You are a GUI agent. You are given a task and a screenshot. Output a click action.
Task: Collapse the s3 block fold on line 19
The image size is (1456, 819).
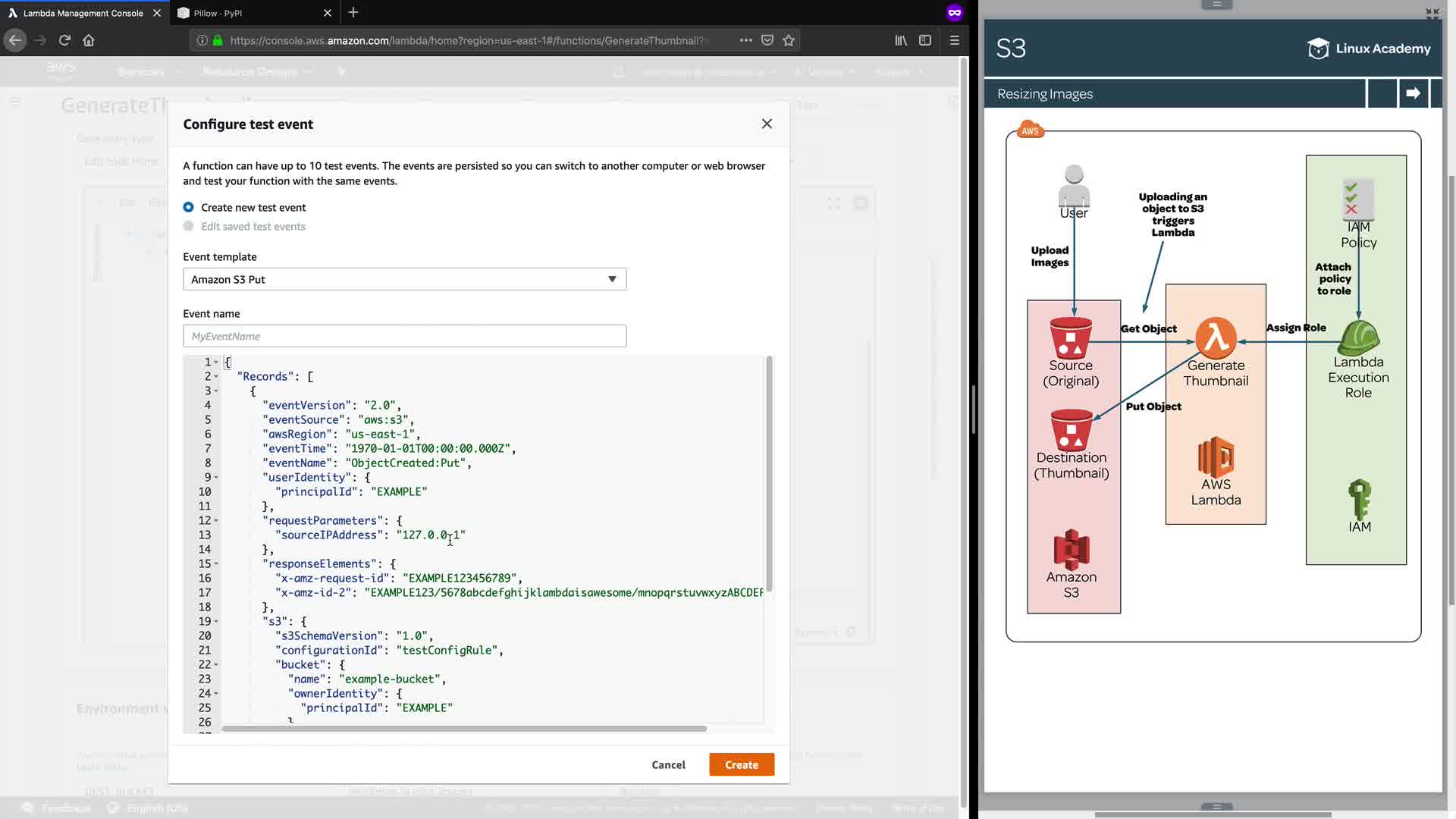coord(216,622)
